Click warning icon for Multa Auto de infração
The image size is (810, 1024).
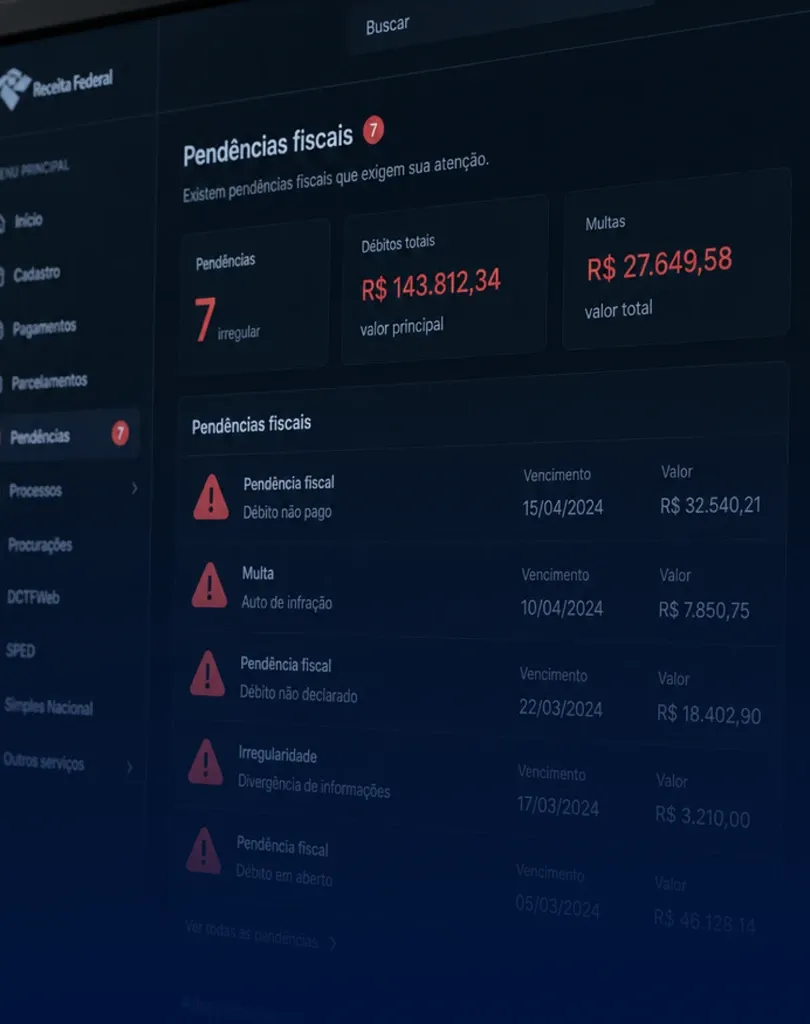pyautogui.click(x=210, y=585)
